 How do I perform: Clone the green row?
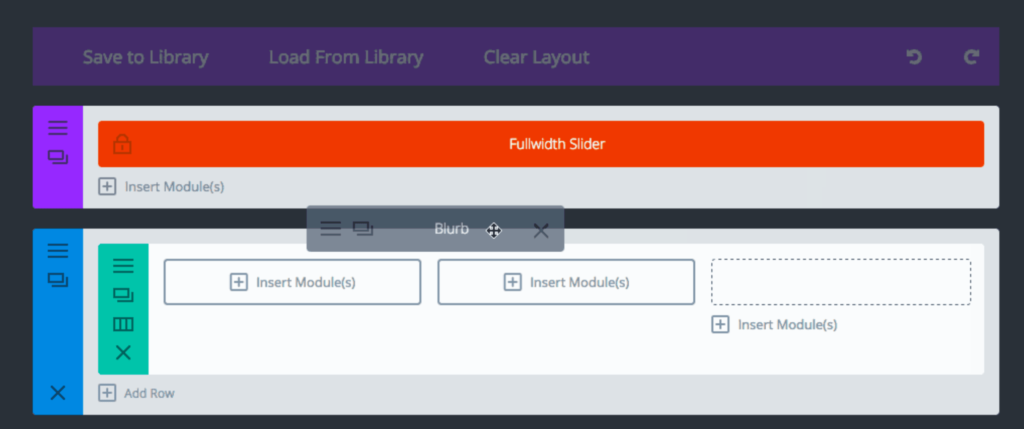[123, 295]
